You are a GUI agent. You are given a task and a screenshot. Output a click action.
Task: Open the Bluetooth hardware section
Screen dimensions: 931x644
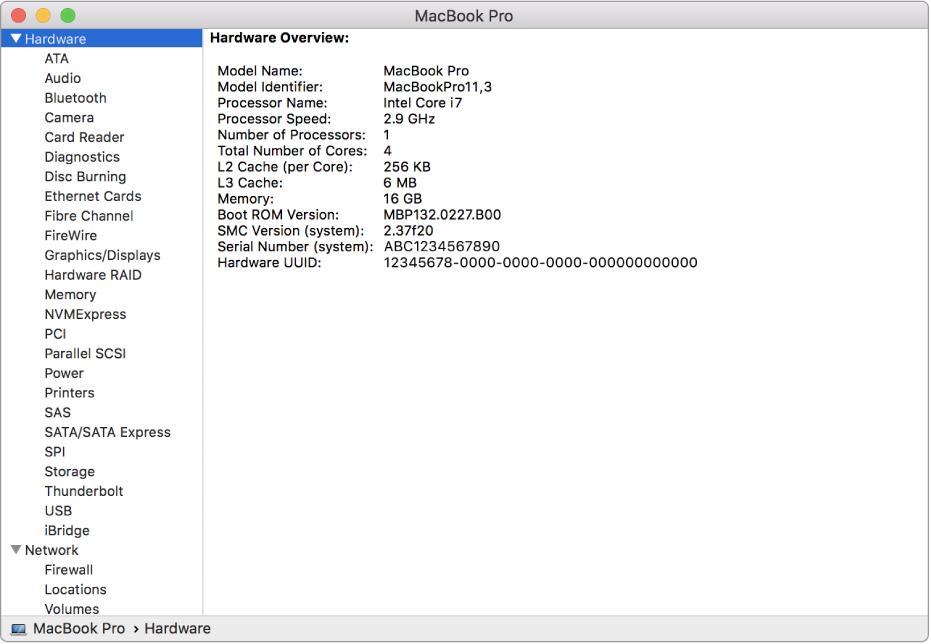[x=75, y=98]
